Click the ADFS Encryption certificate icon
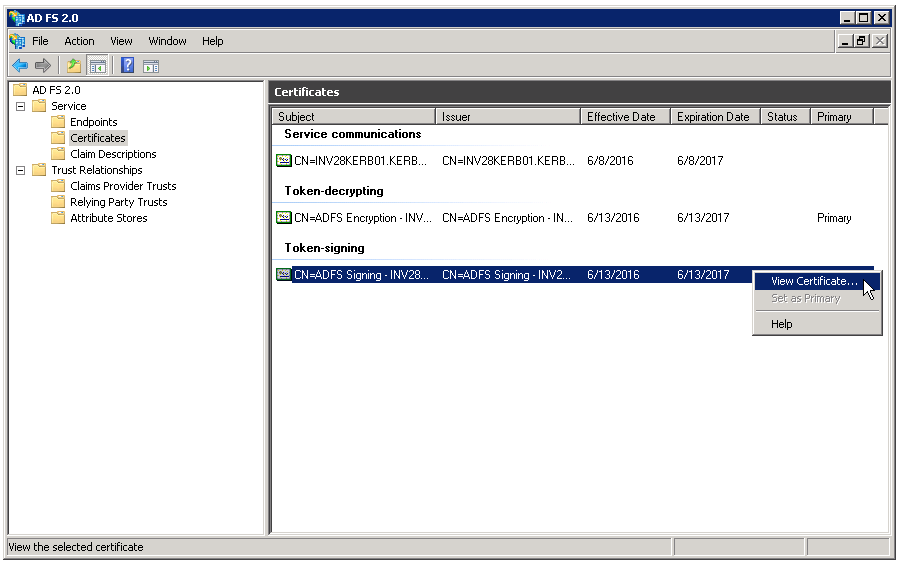This screenshot has height=565, width=901. (x=284, y=217)
